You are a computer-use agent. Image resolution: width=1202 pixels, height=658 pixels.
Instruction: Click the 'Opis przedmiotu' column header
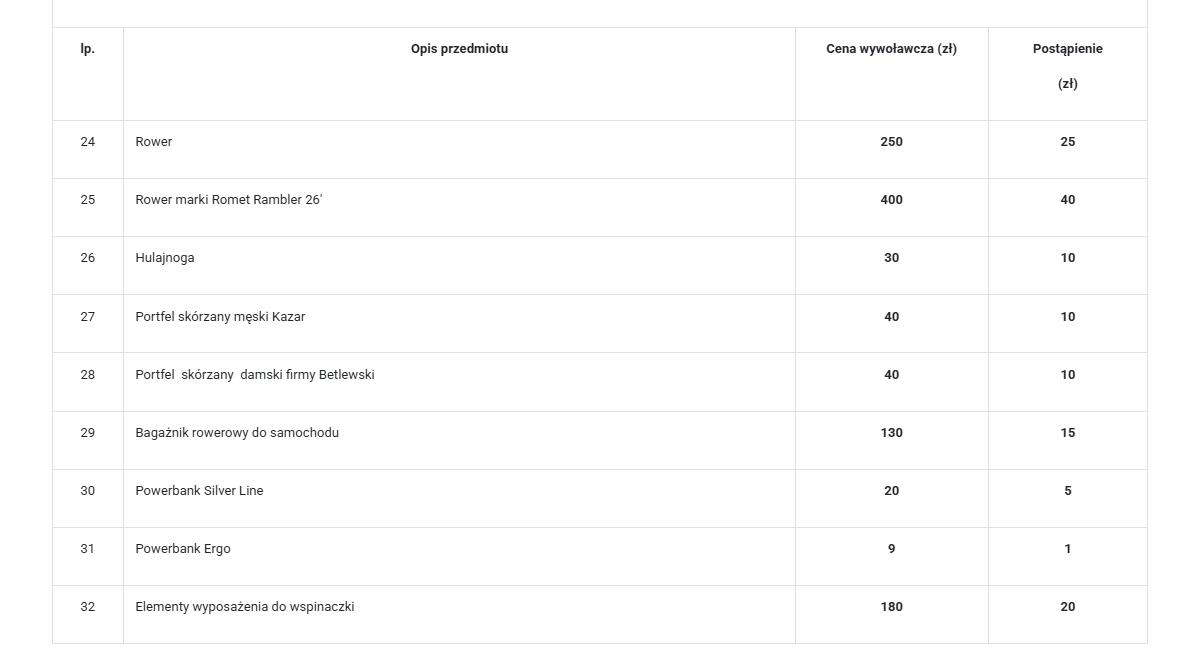459,49
